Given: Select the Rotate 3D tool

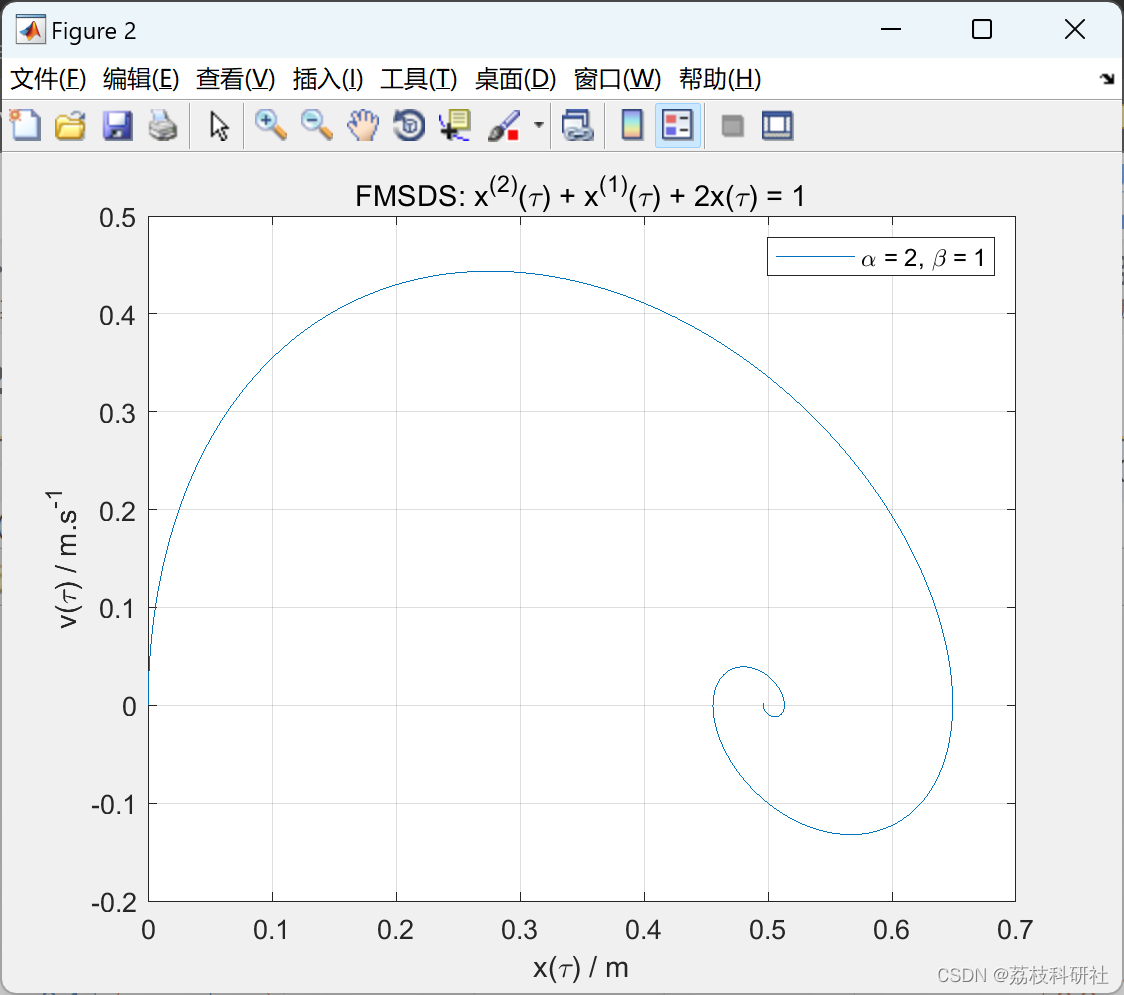Looking at the screenshot, I should 409,125.
